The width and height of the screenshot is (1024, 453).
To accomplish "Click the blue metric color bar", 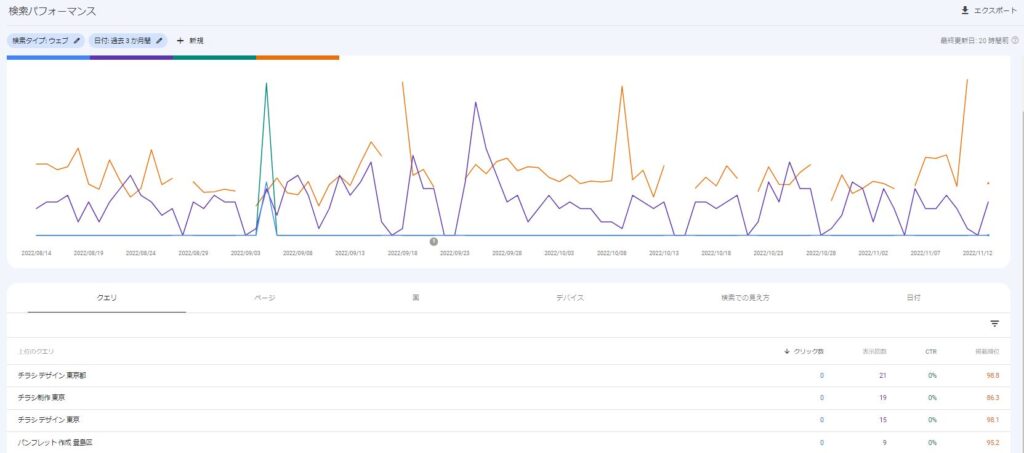I will 48,57.
